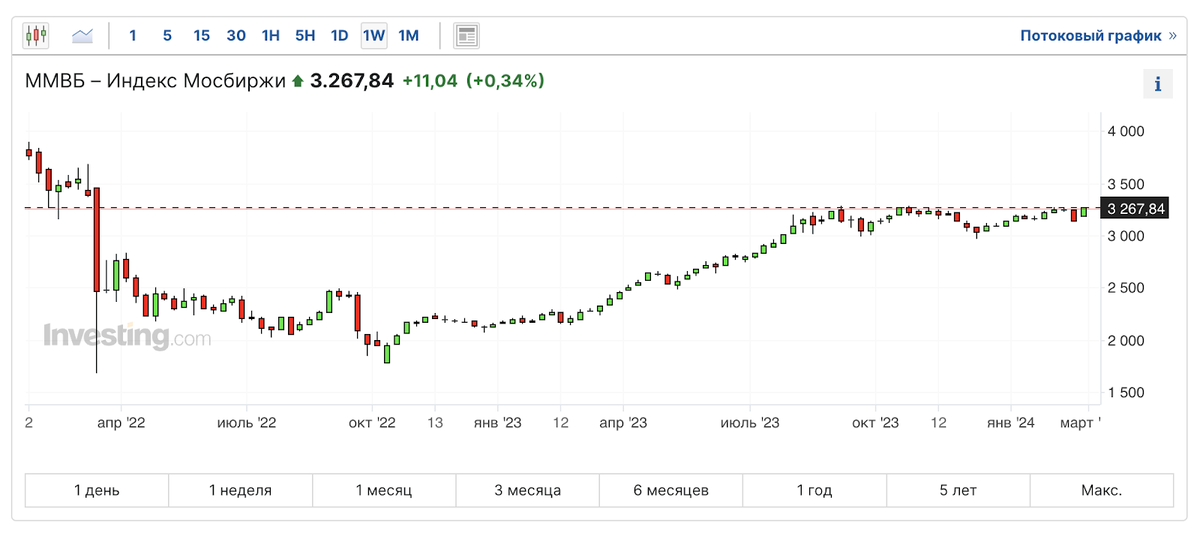This screenshot has width=1200, height=536.
Task: Select the 'Макс.' range tab
Action: point(1101,490)
